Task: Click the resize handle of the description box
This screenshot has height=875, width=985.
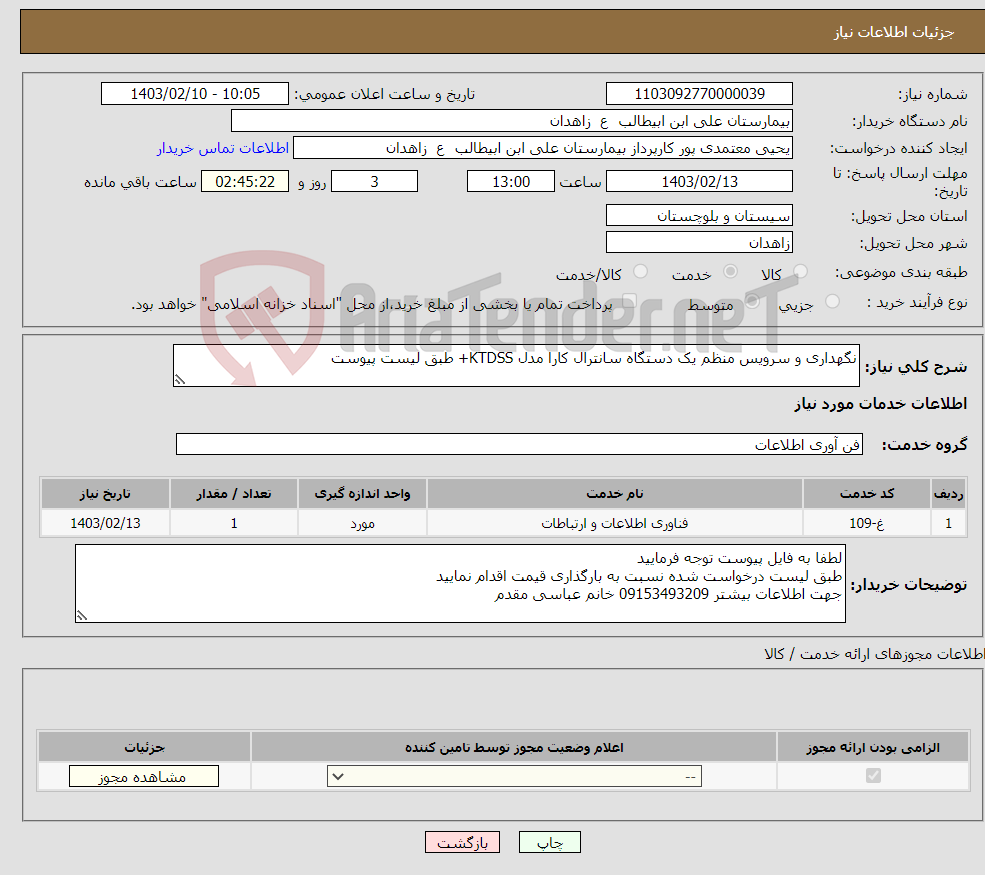Action: click(x=180, y=379)
